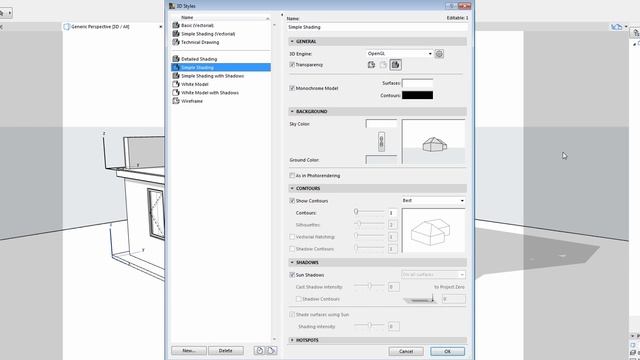Open the Show Contours quality dropdown

click(433, 200)
